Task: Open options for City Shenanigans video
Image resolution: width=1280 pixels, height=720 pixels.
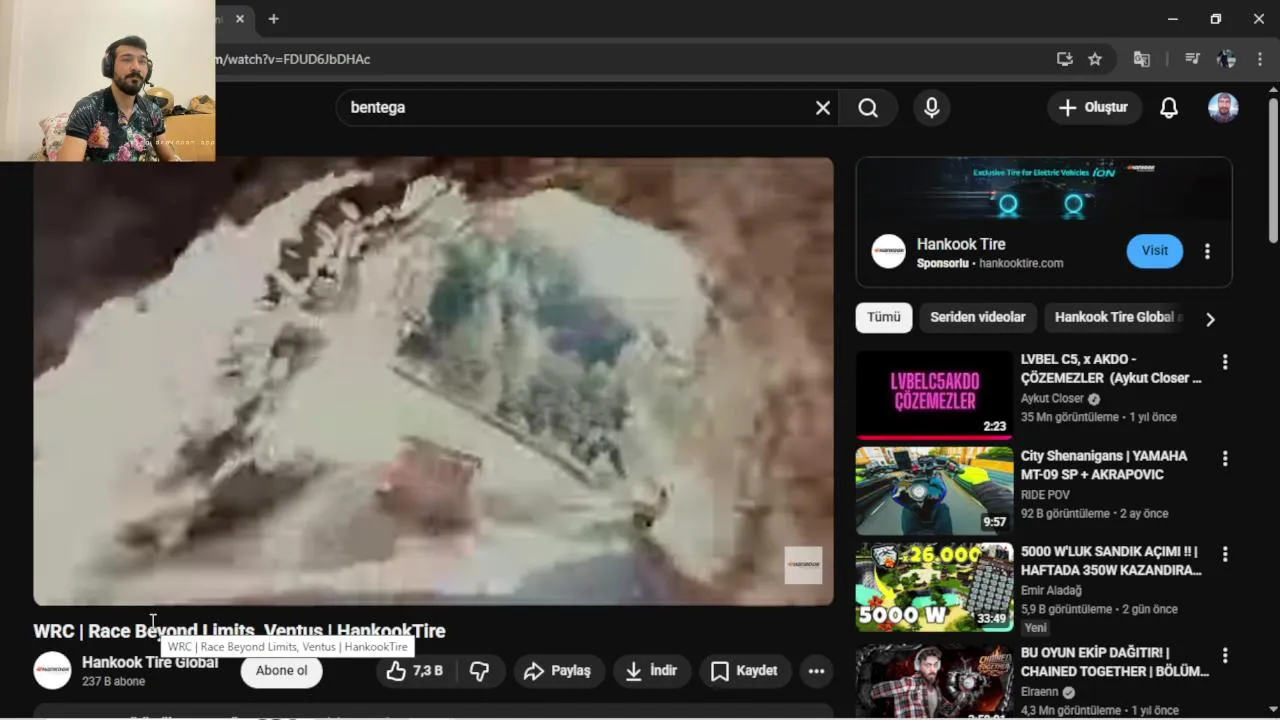Action: tap(1224, 458)
